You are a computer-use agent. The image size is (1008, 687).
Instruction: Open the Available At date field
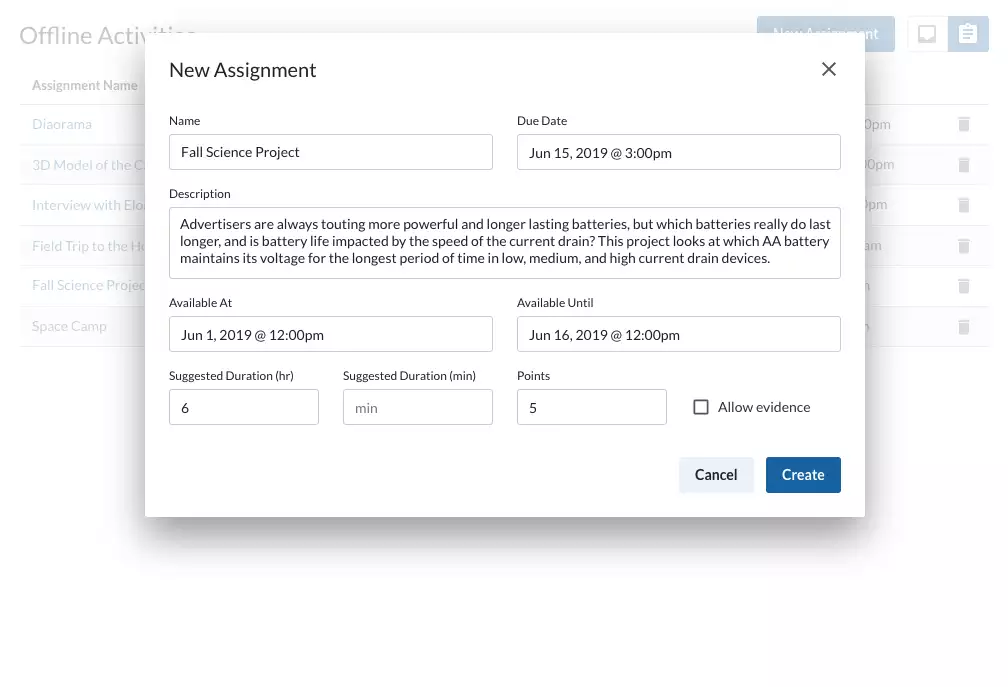click(x=330, y=334)
